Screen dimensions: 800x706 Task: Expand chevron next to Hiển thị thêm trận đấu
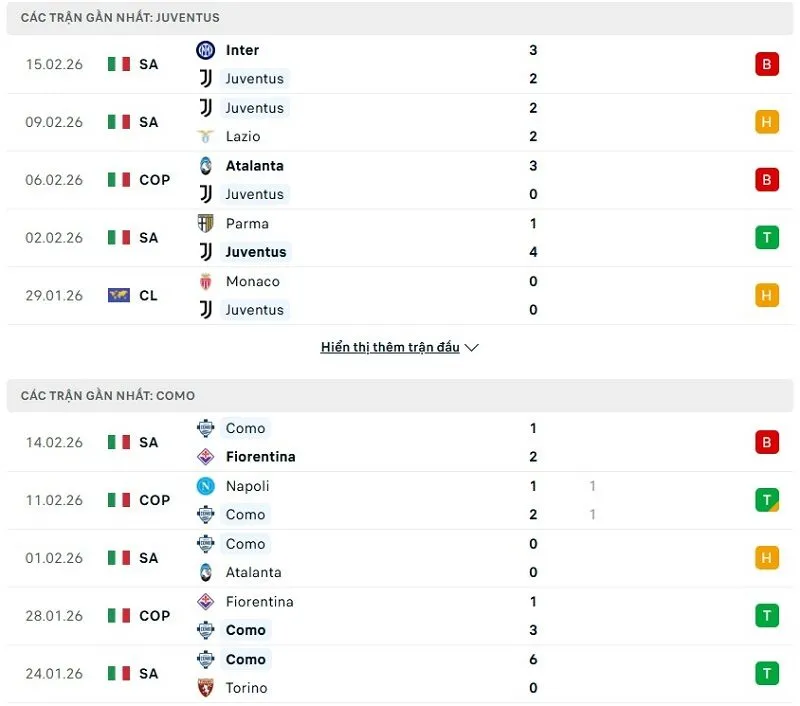pos(472,348)
